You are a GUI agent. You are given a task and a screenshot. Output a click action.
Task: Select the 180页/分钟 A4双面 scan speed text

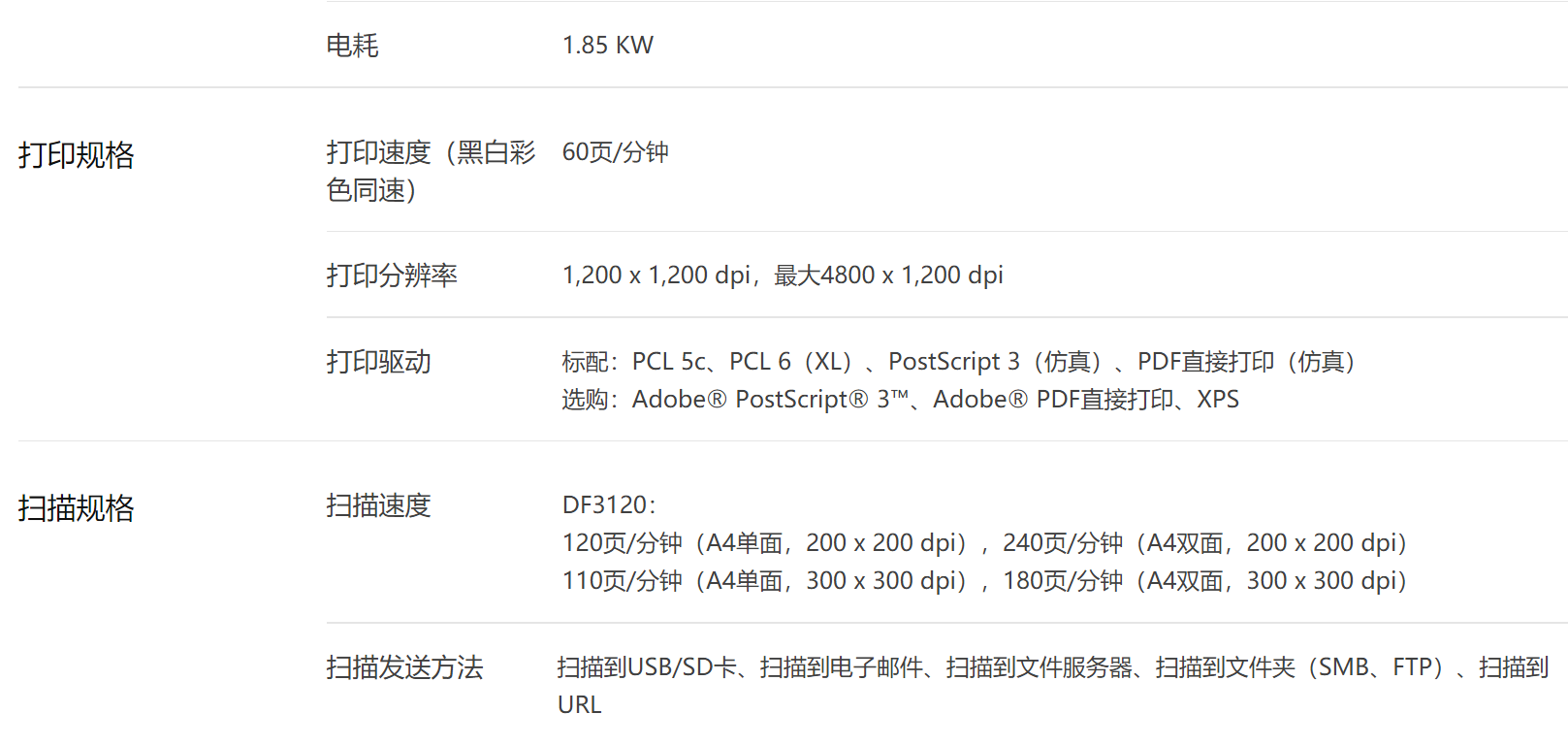pos(1203,581)
